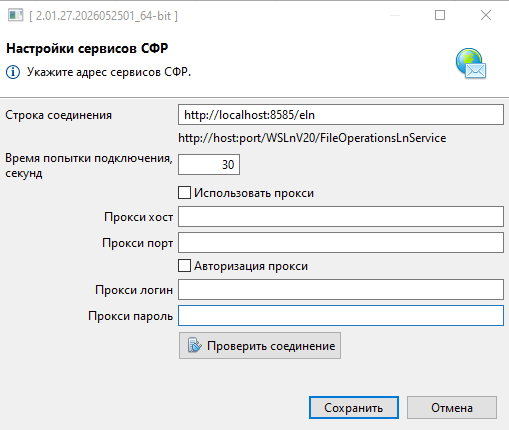Minimize the settings window
Image resolution: width=509 pixels, height=430 pixels.
395,15
